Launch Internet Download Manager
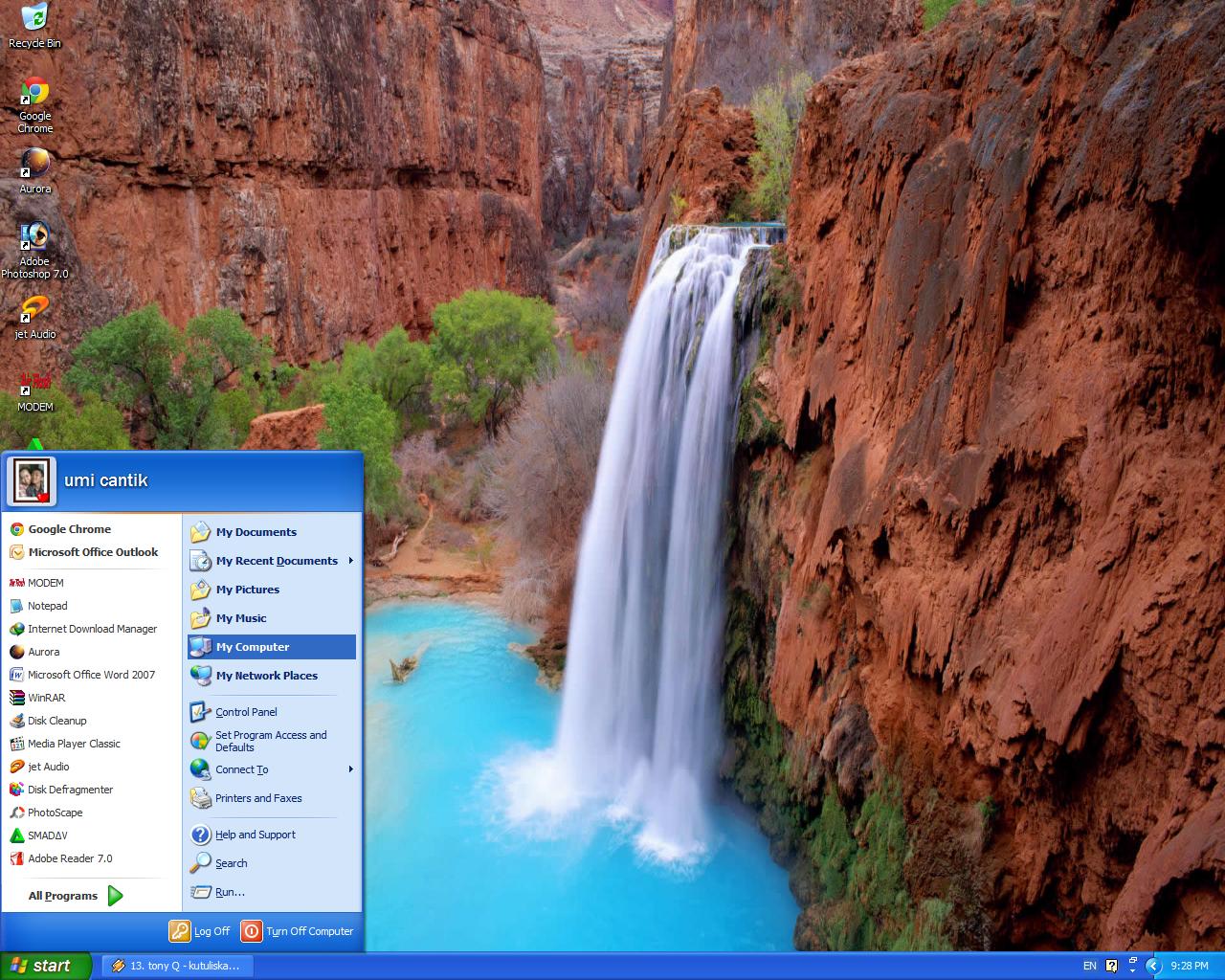 pyautogui.click(x=92, y=629)
